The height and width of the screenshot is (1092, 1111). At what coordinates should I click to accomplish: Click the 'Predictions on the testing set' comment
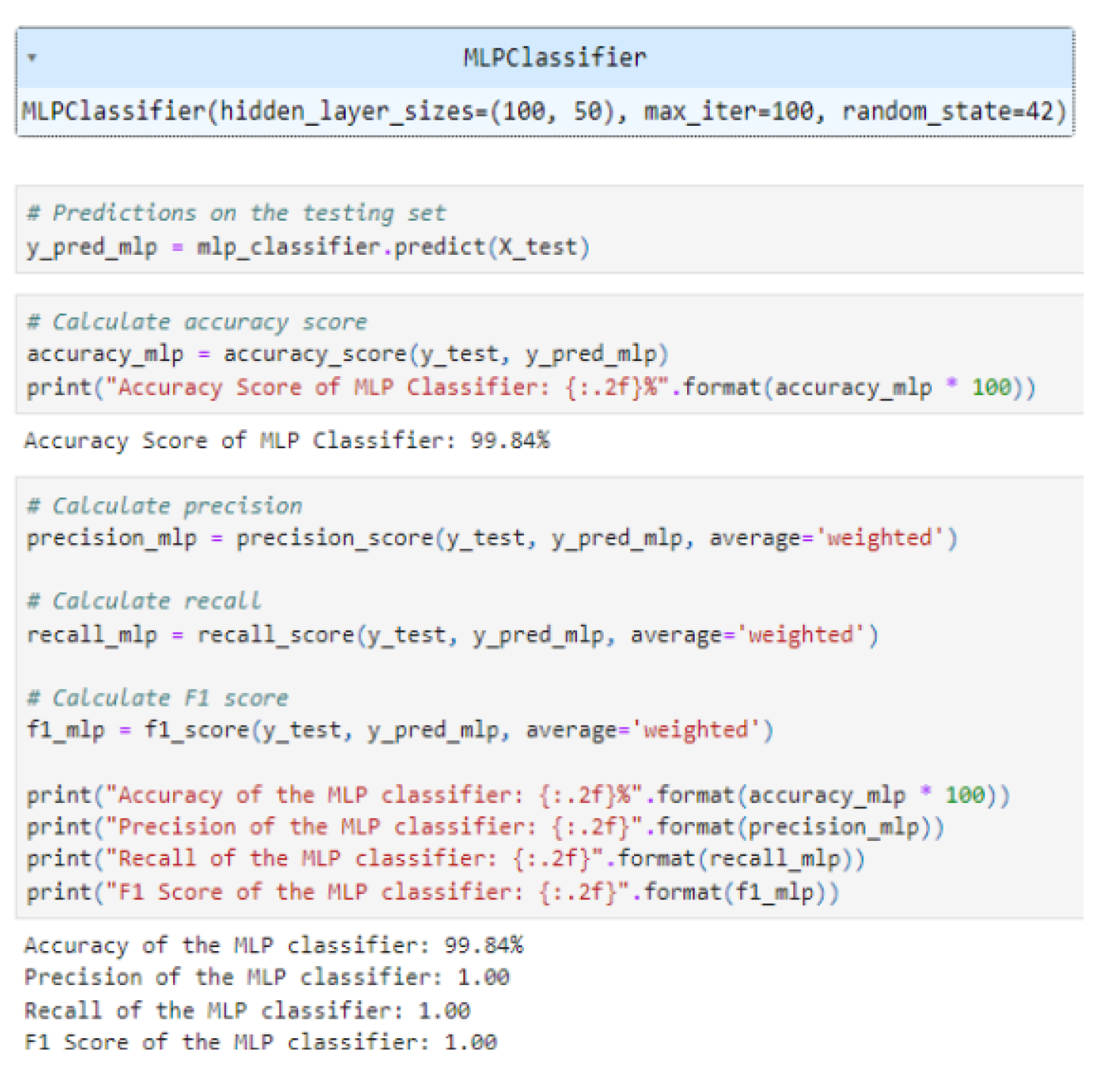click(237, 213)
